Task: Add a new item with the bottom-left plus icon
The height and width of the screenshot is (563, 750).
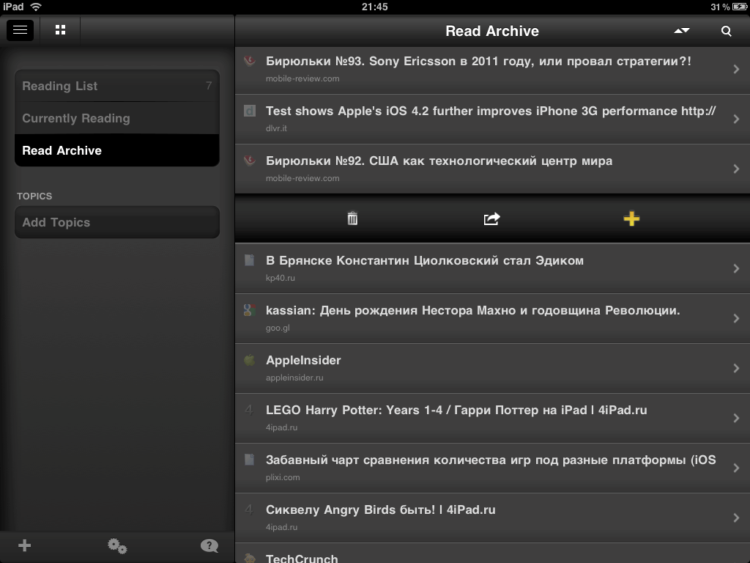Action: tap(24, 545)
